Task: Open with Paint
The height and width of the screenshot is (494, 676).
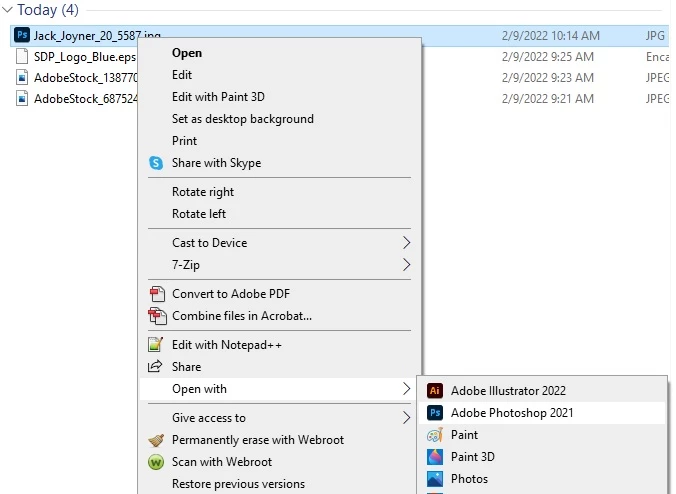Action: (542, 435)
